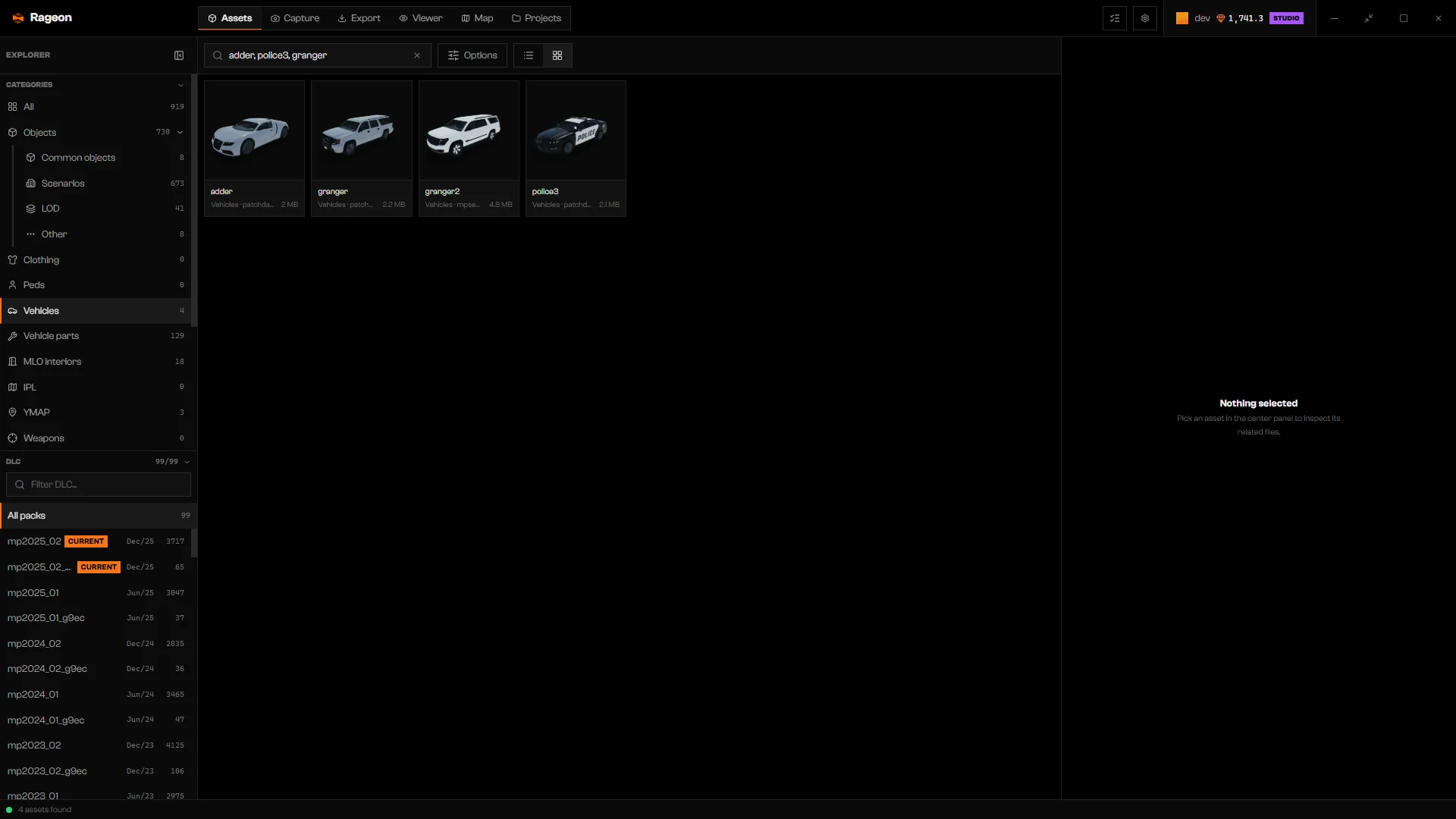Select the IPL category
The width and height of the screenshot is (1456, 819).
click(x=96, y=388)
